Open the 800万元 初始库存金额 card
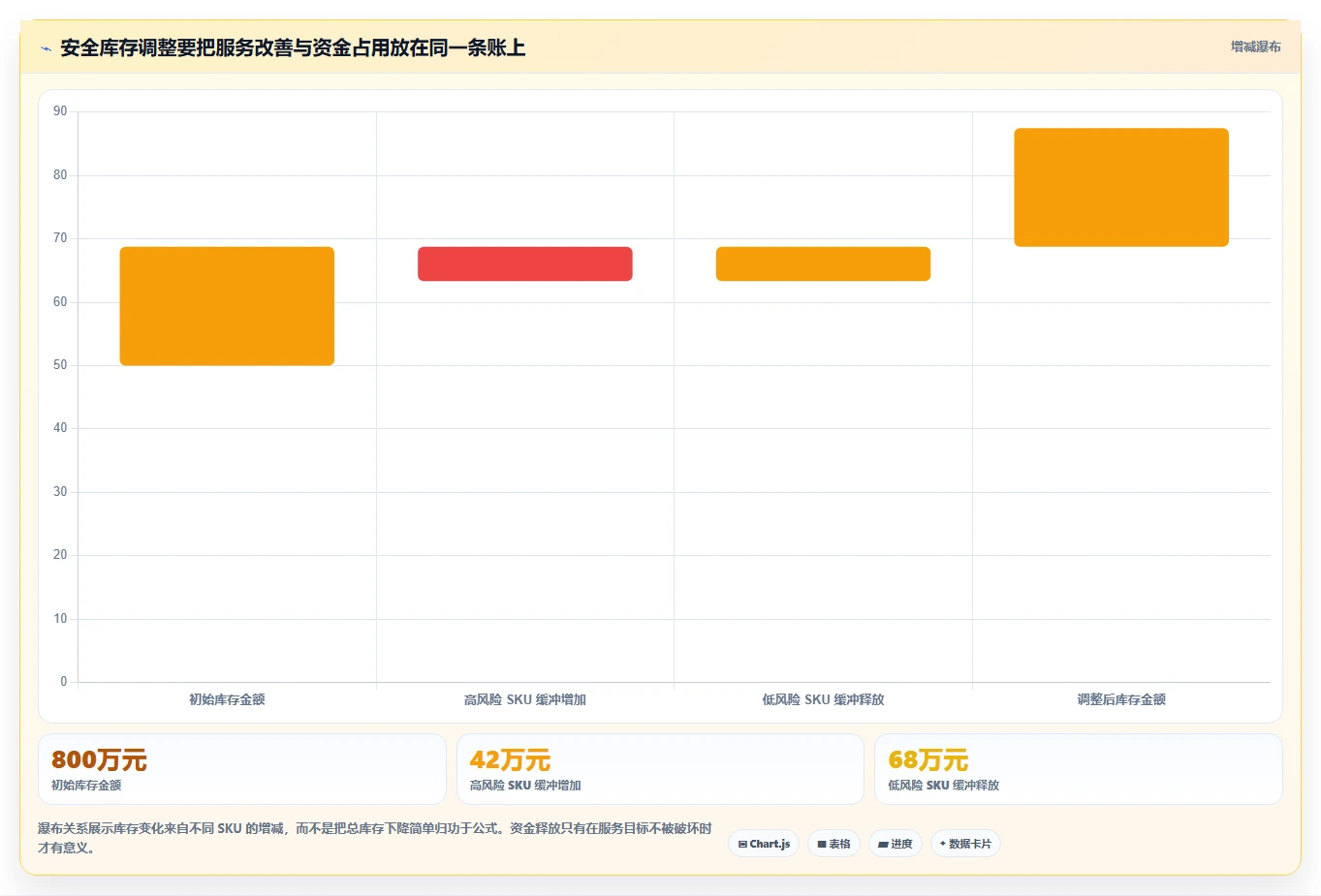The height and width of the screenshot is (896, 1321). coord(242,769)
